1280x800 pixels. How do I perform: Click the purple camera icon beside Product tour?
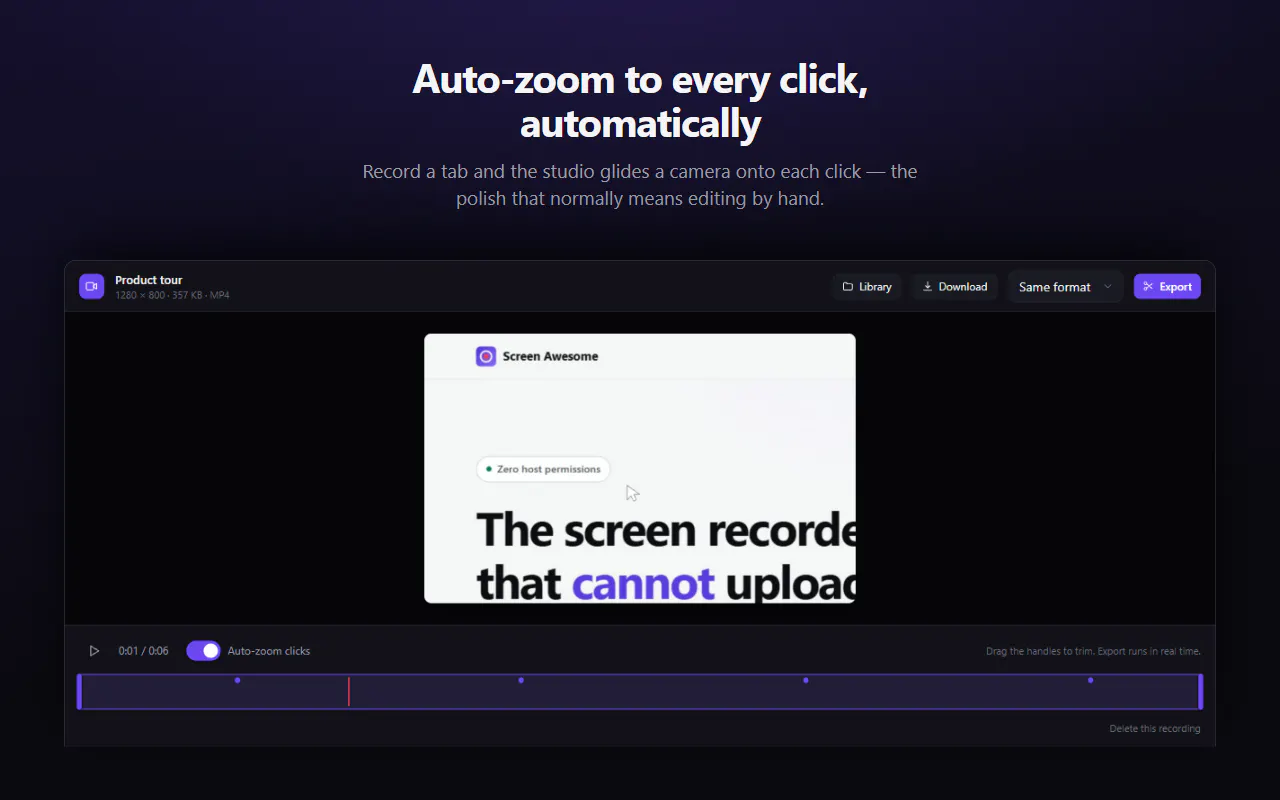pyautogui.click(x=92, y=287)
